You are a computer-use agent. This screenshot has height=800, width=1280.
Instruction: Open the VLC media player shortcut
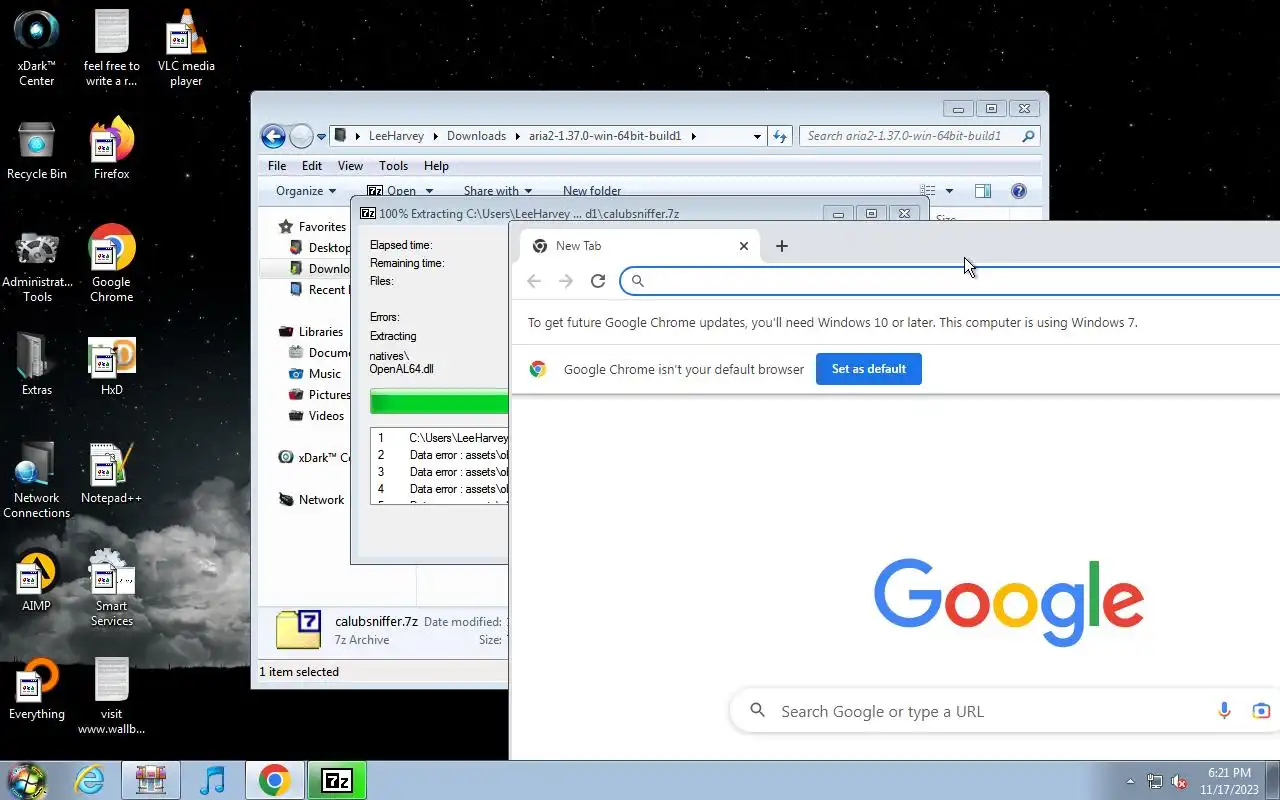tap(186, 47)
